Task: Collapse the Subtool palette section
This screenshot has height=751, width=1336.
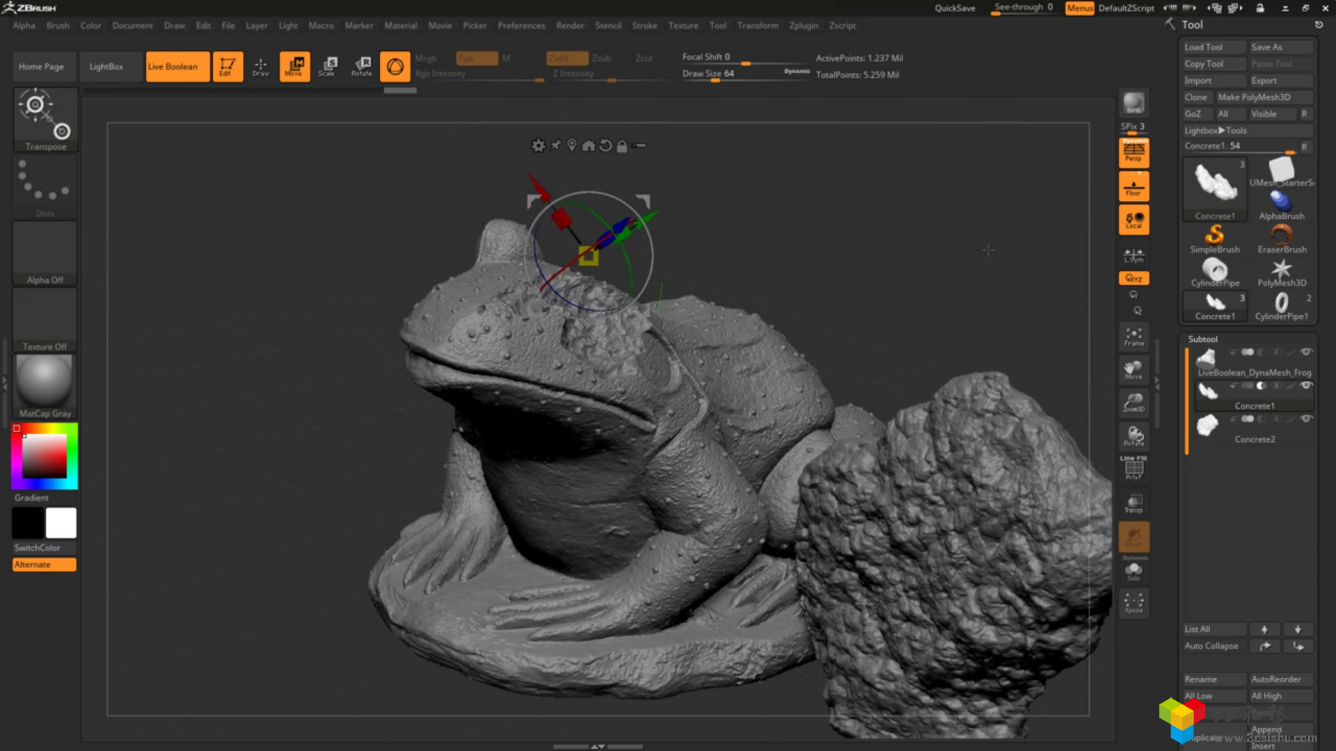Action: [x=1203, y=339]
